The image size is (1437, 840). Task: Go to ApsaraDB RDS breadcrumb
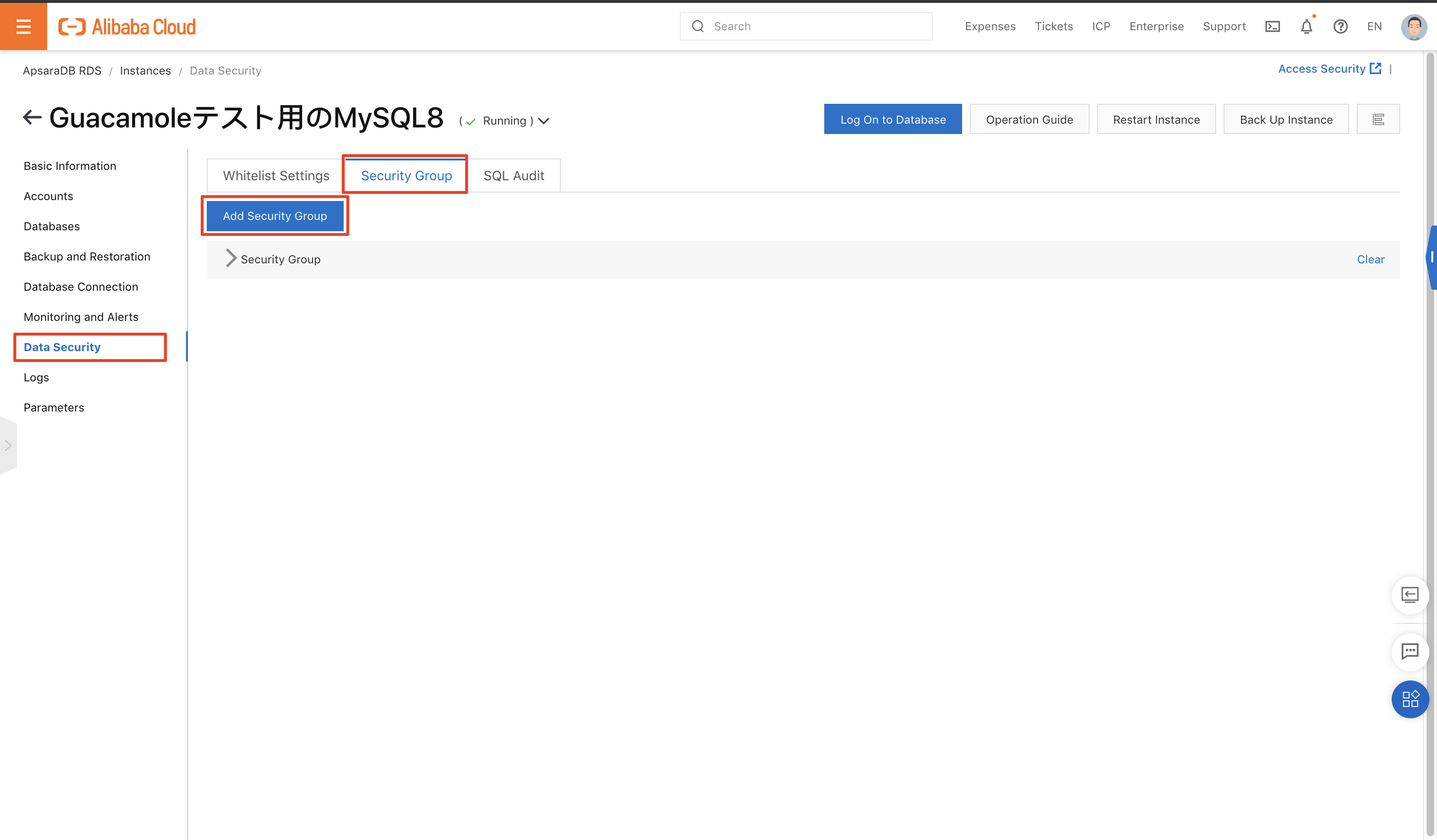point(62,71)
